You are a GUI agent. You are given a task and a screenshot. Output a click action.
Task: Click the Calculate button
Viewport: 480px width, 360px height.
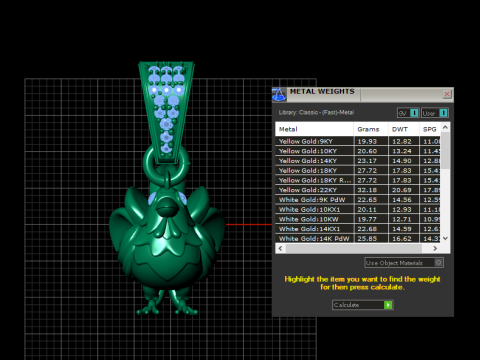pyautogui.click(x=363, y=305)
